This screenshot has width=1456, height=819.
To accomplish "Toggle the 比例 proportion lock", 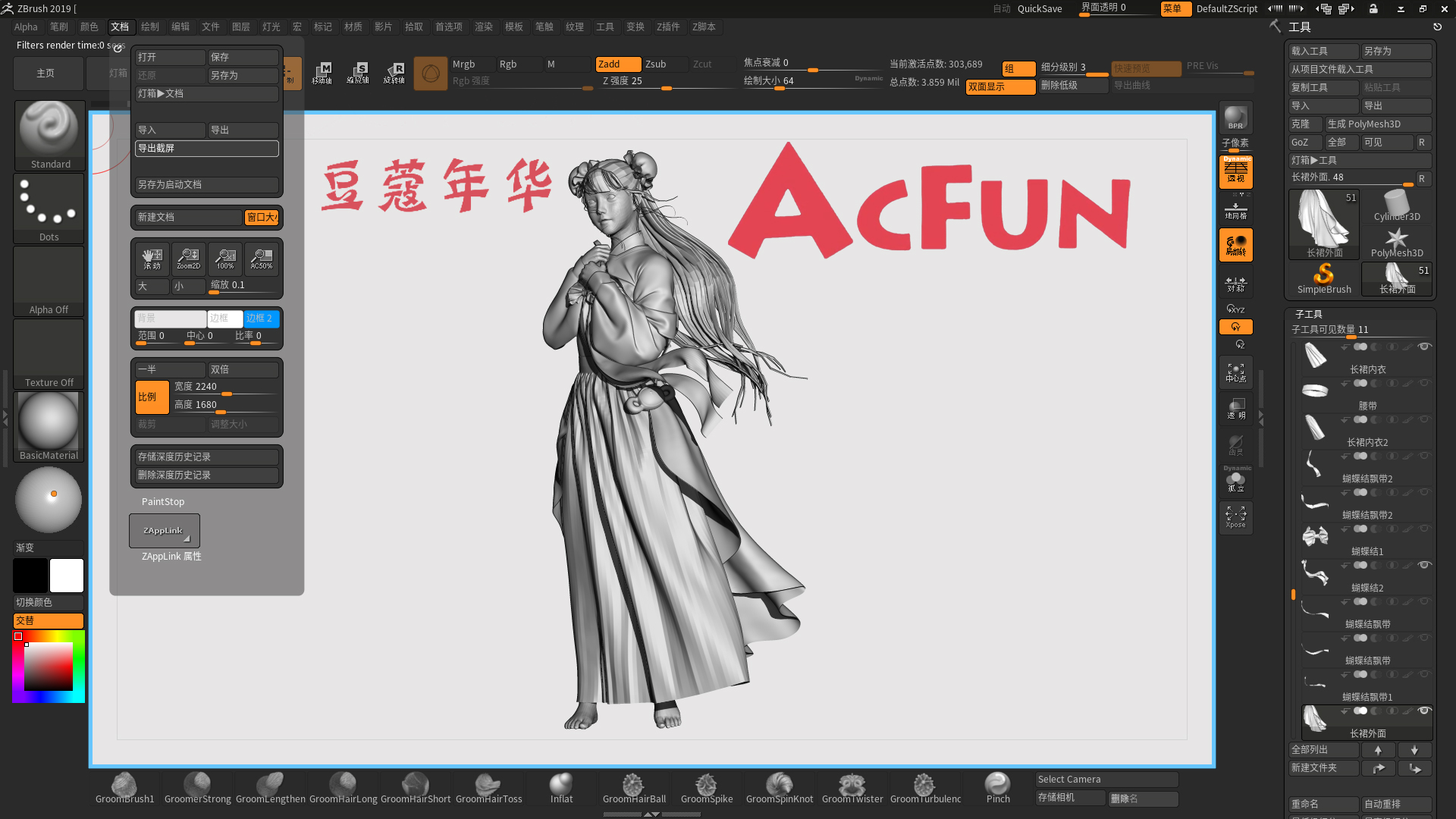I will [x=152, y=397].
